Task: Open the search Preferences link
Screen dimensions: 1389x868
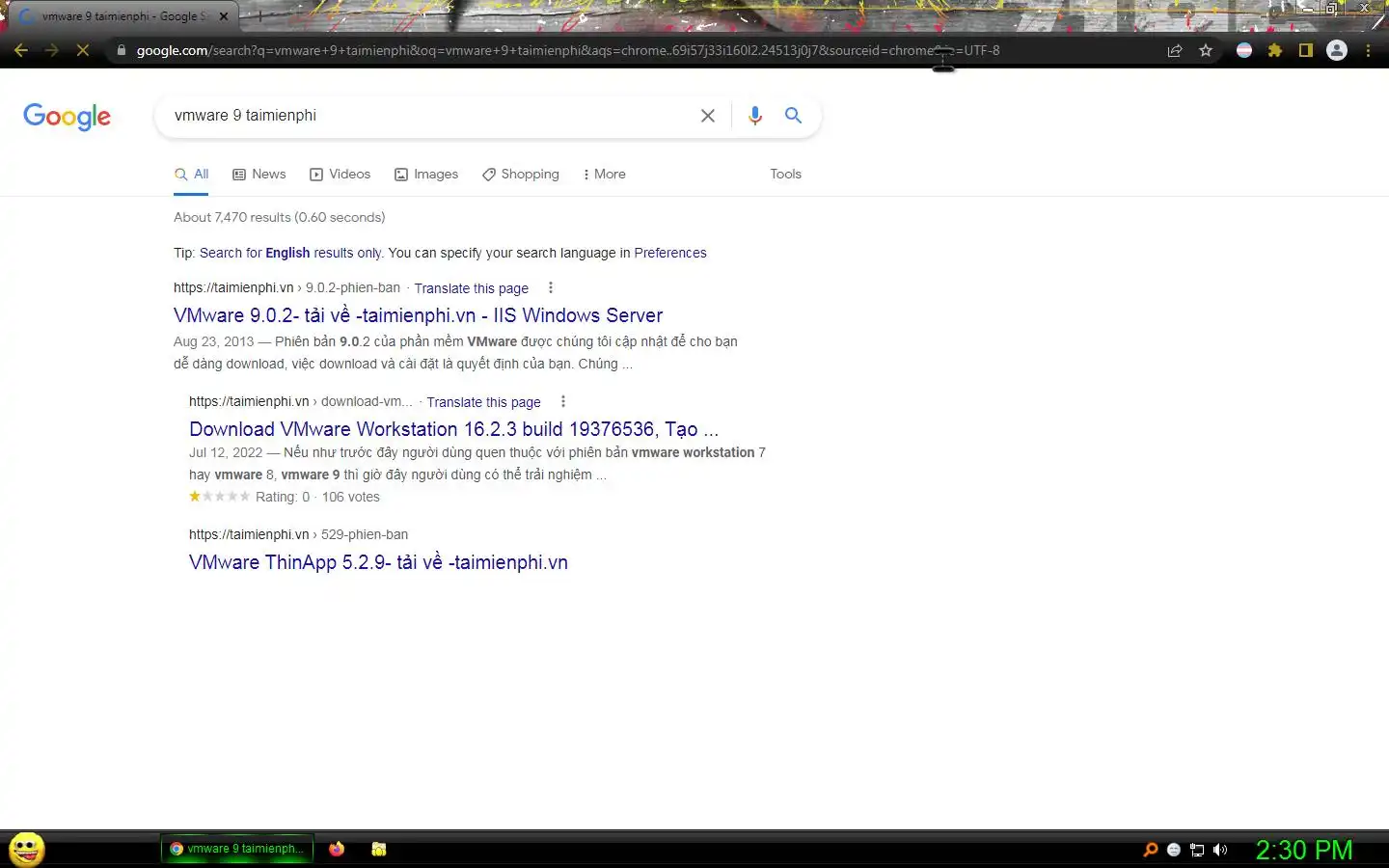Action: pyautogui.click(x=670, y=253)
